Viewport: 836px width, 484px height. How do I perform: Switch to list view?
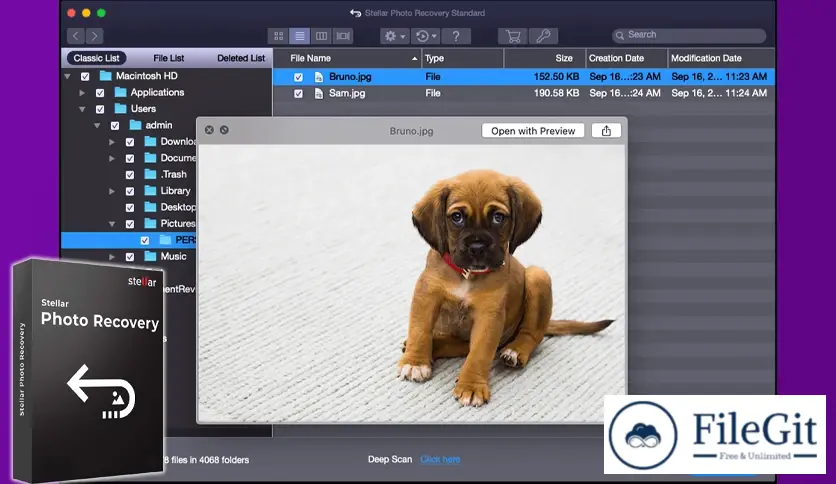pyautogui.click(x=300, y=36)
